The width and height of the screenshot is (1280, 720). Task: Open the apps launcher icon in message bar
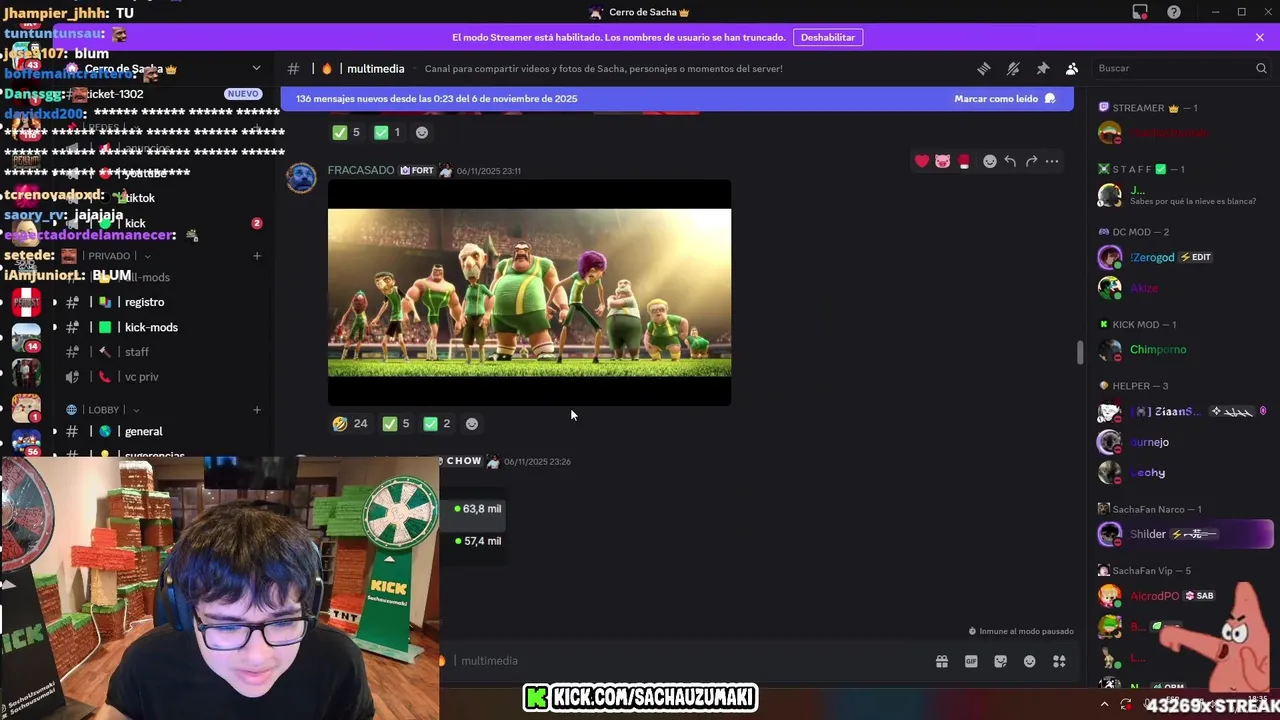(1059, 661)
